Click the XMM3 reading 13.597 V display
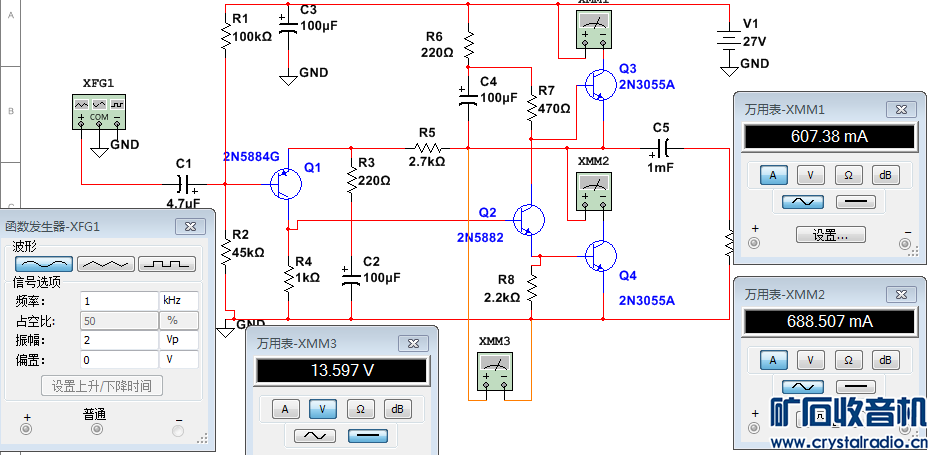 coord(342,370)
